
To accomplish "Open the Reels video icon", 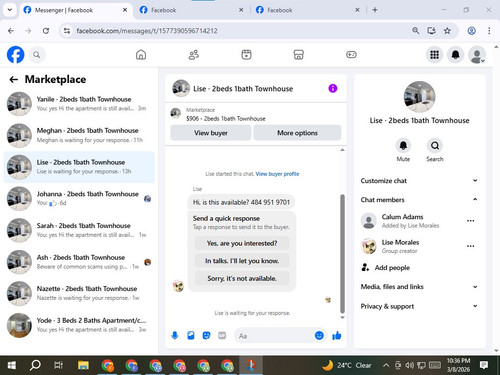I will (x=246, y=55).
